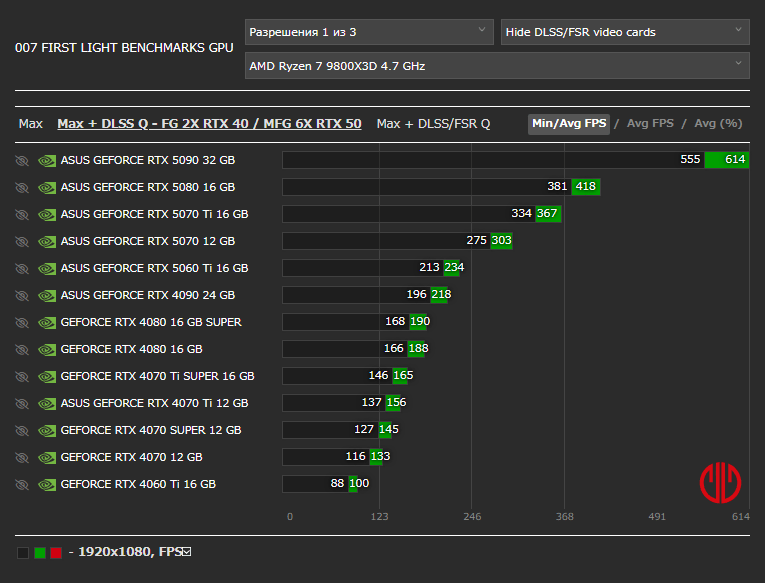Click NVIDIA logo next to RTX 4090 24 GB
The image size is (765, 583).
coord(47,296)
